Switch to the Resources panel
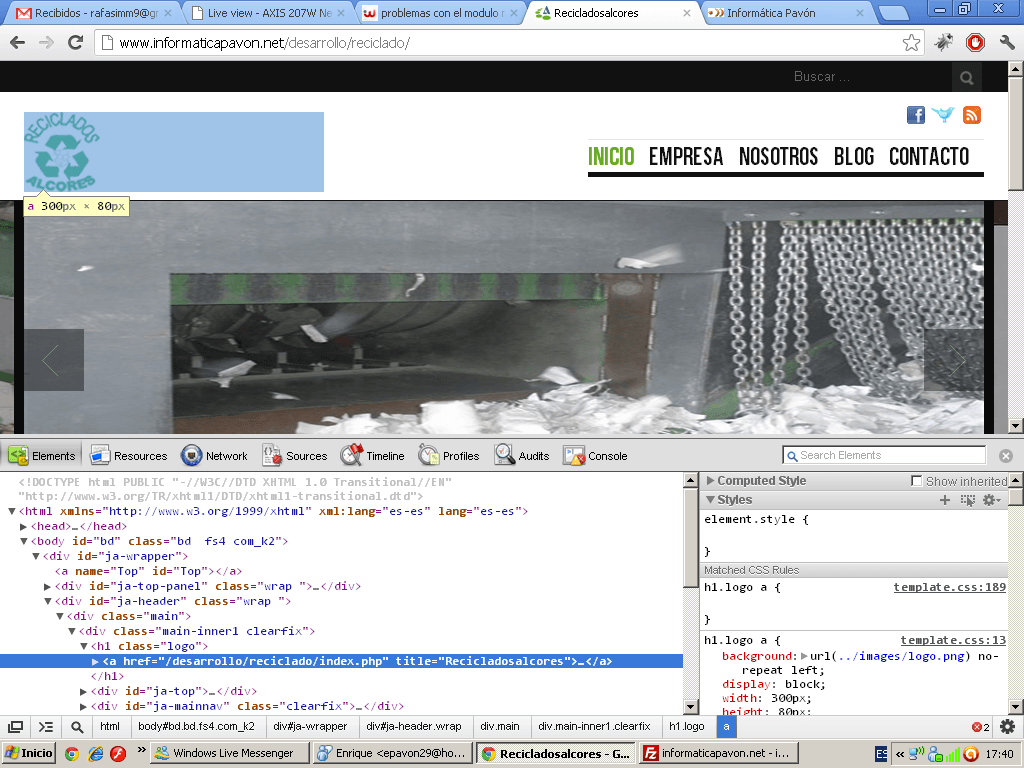This screenshot has width=1024, height=768. pos(129,456)
